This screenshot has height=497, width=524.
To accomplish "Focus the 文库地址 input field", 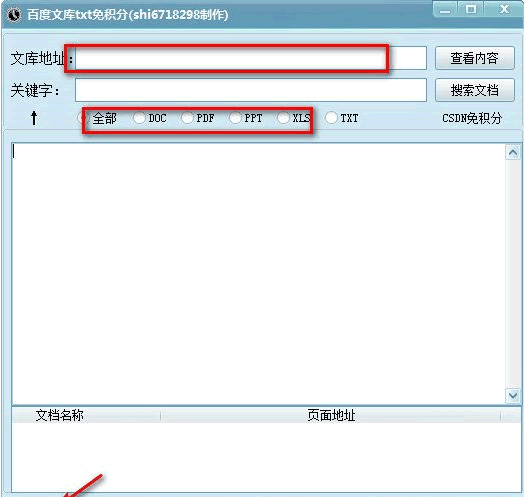I will (251, 58).
